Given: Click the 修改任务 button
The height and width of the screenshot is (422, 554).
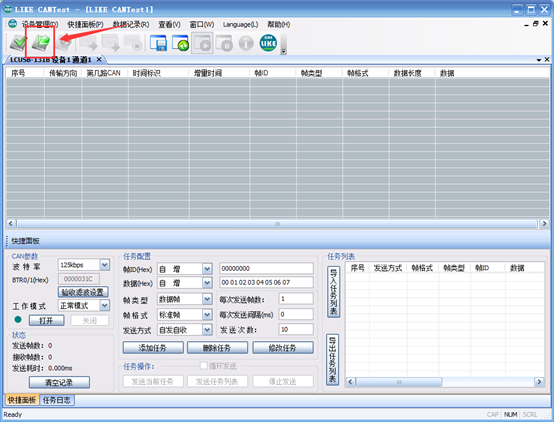Looking at the screenshot, I should tap(283, 348).
